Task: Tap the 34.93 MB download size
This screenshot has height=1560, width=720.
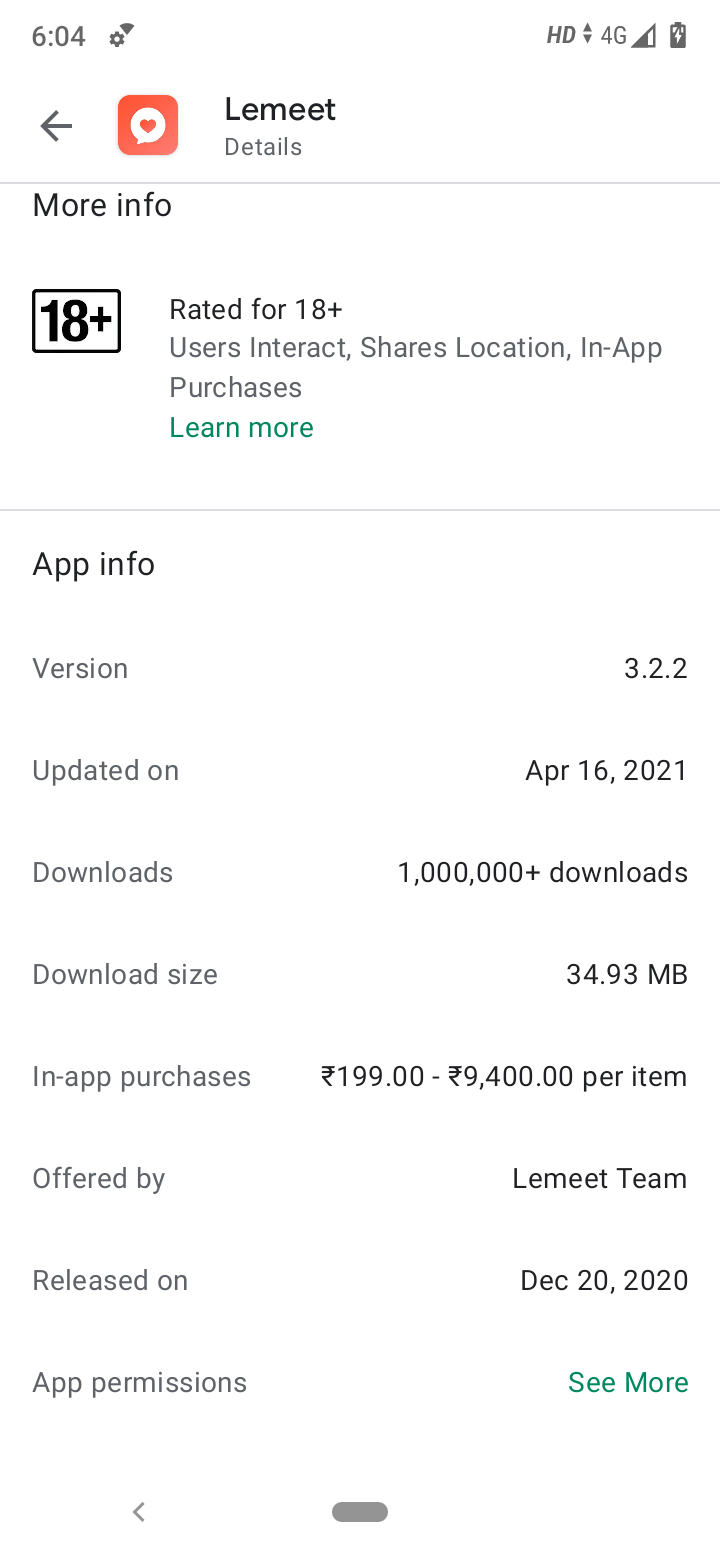Action: coord(626,975)
